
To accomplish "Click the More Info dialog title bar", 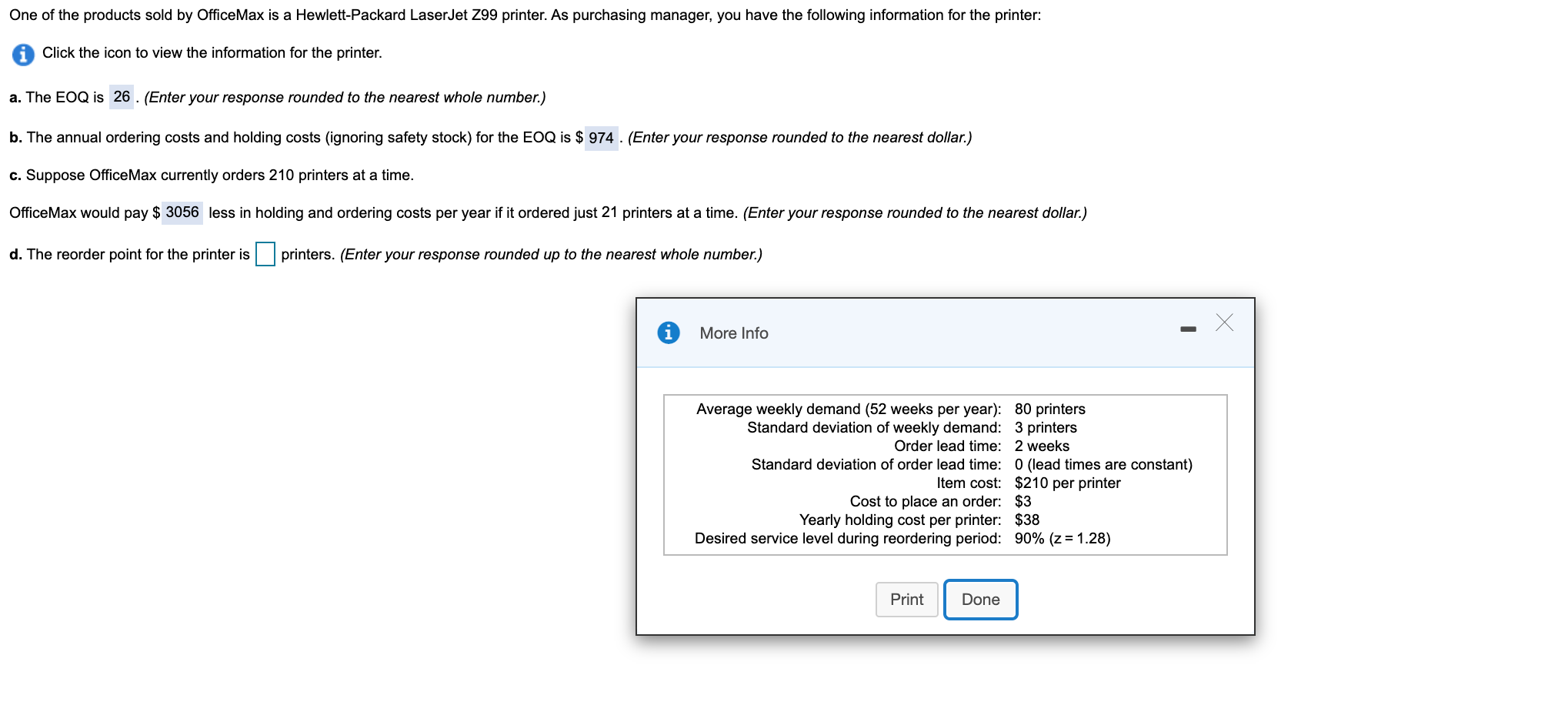I will pos(885,333).
